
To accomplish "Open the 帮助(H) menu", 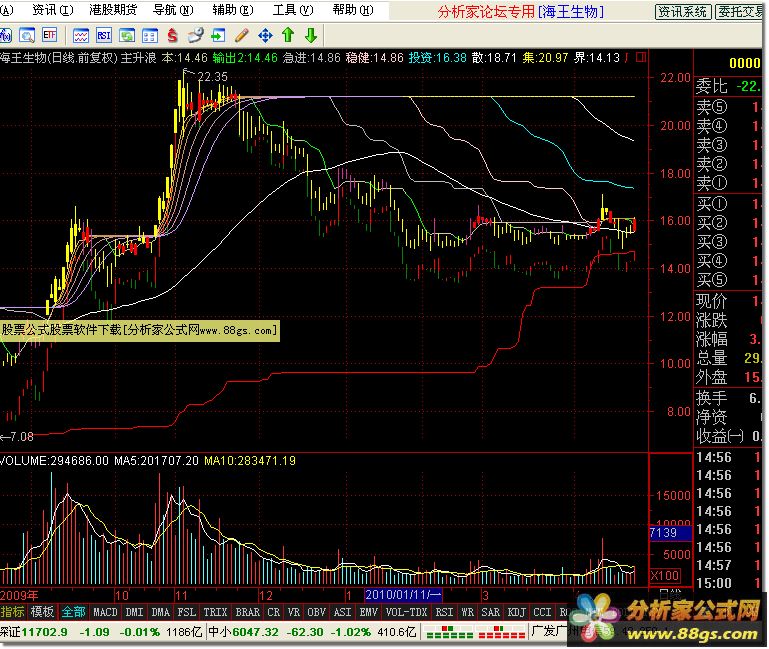I will (353, 10).
